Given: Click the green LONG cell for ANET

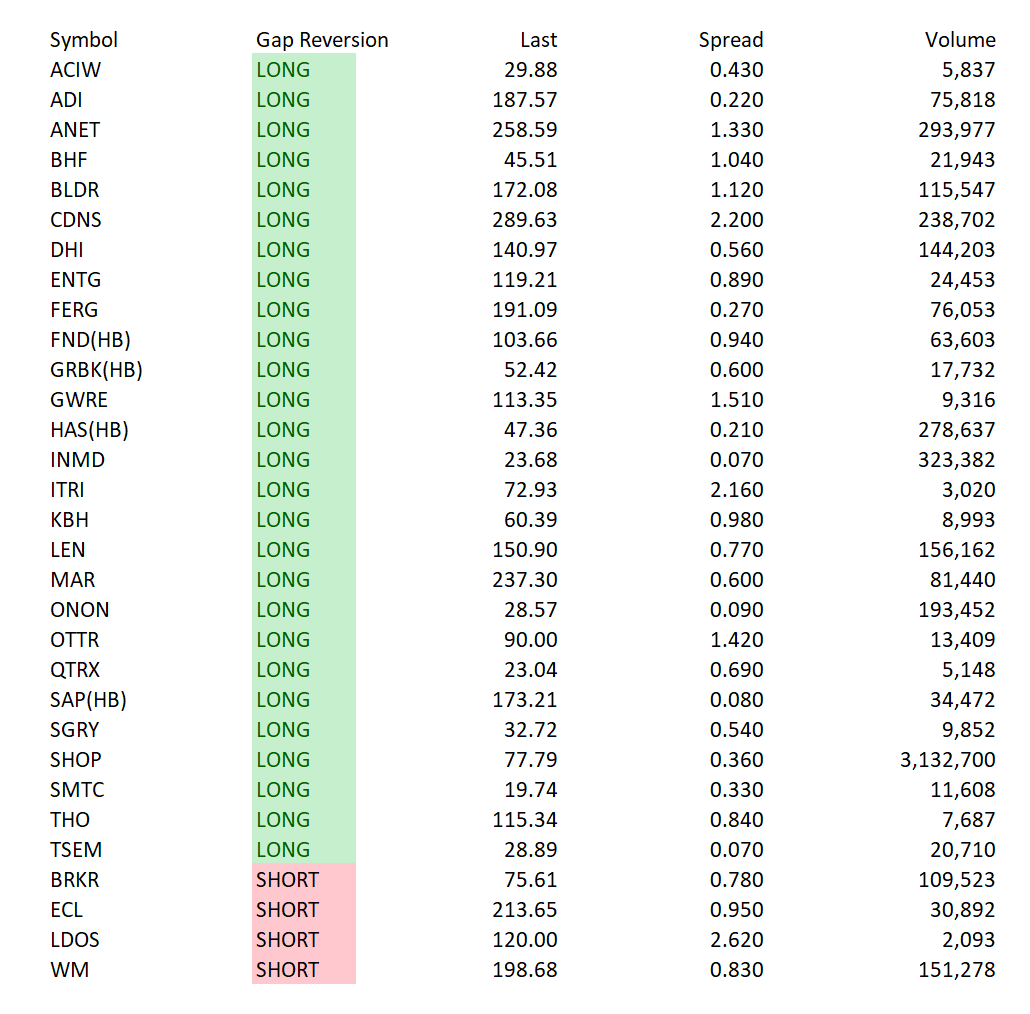Looking at the screenshot, I should (x=303, y=129).
